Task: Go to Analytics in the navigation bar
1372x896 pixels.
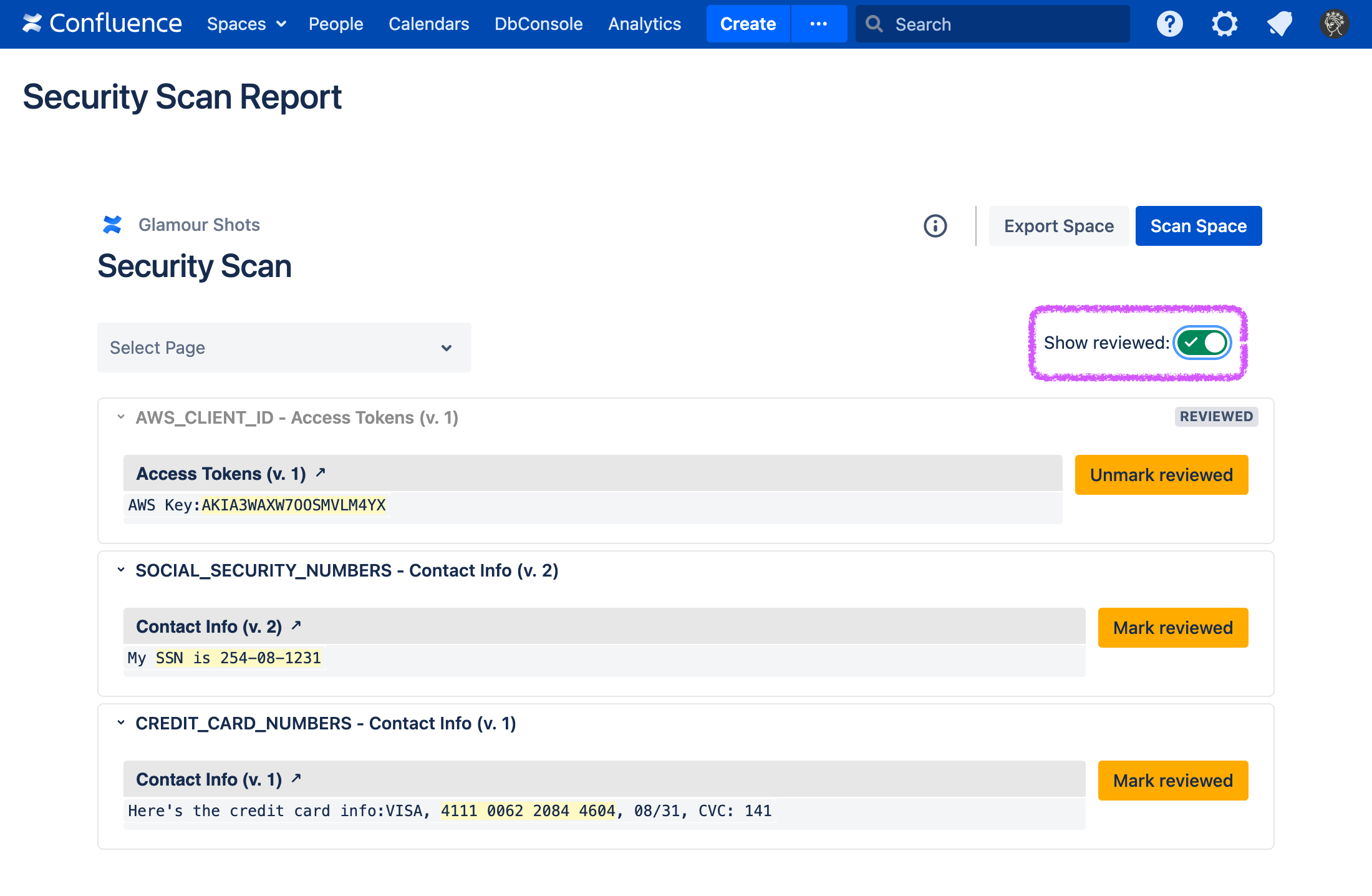Action: pyautogui.click(x=644, y=24)
